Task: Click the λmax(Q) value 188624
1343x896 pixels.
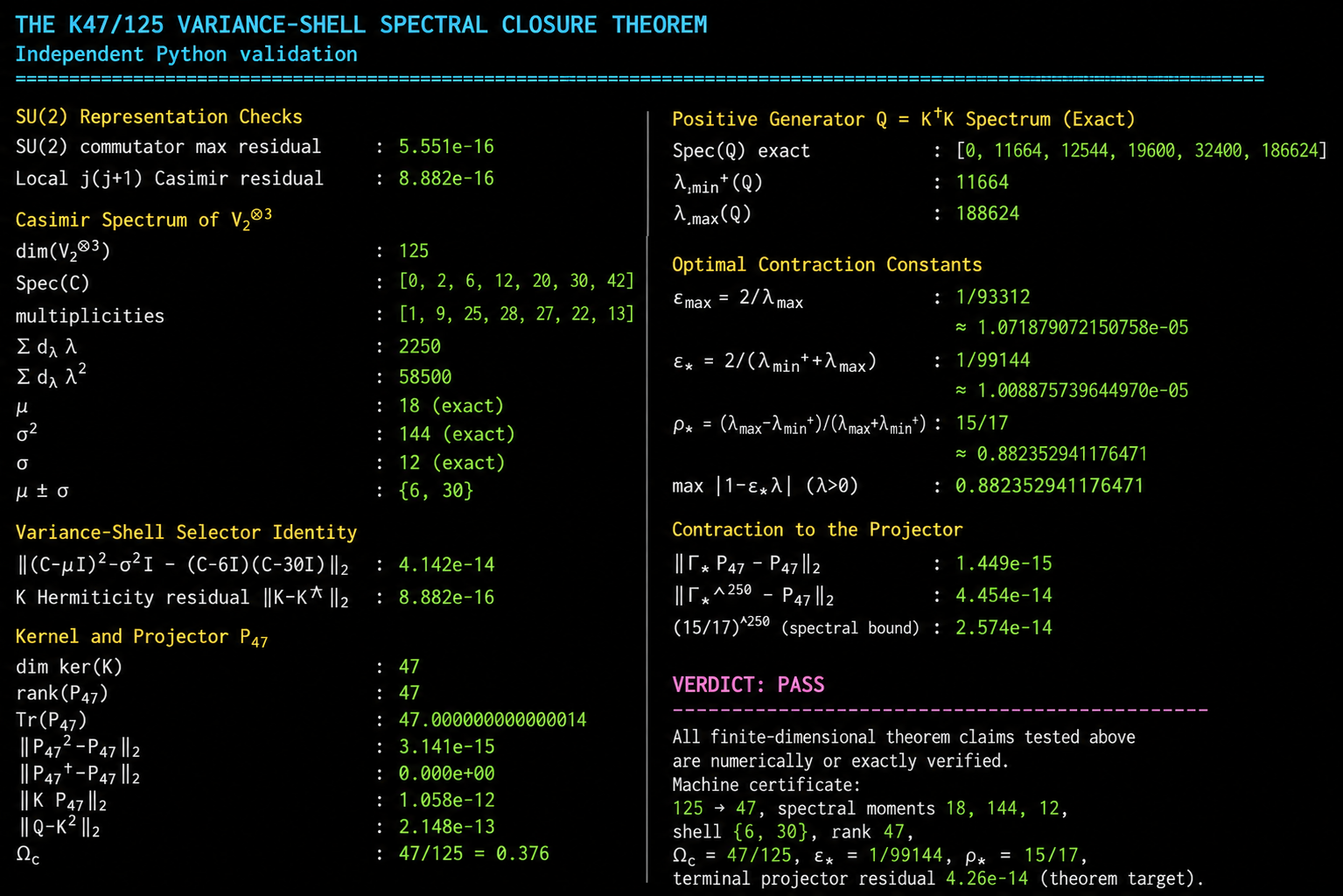Action: (x=988, y=213)
